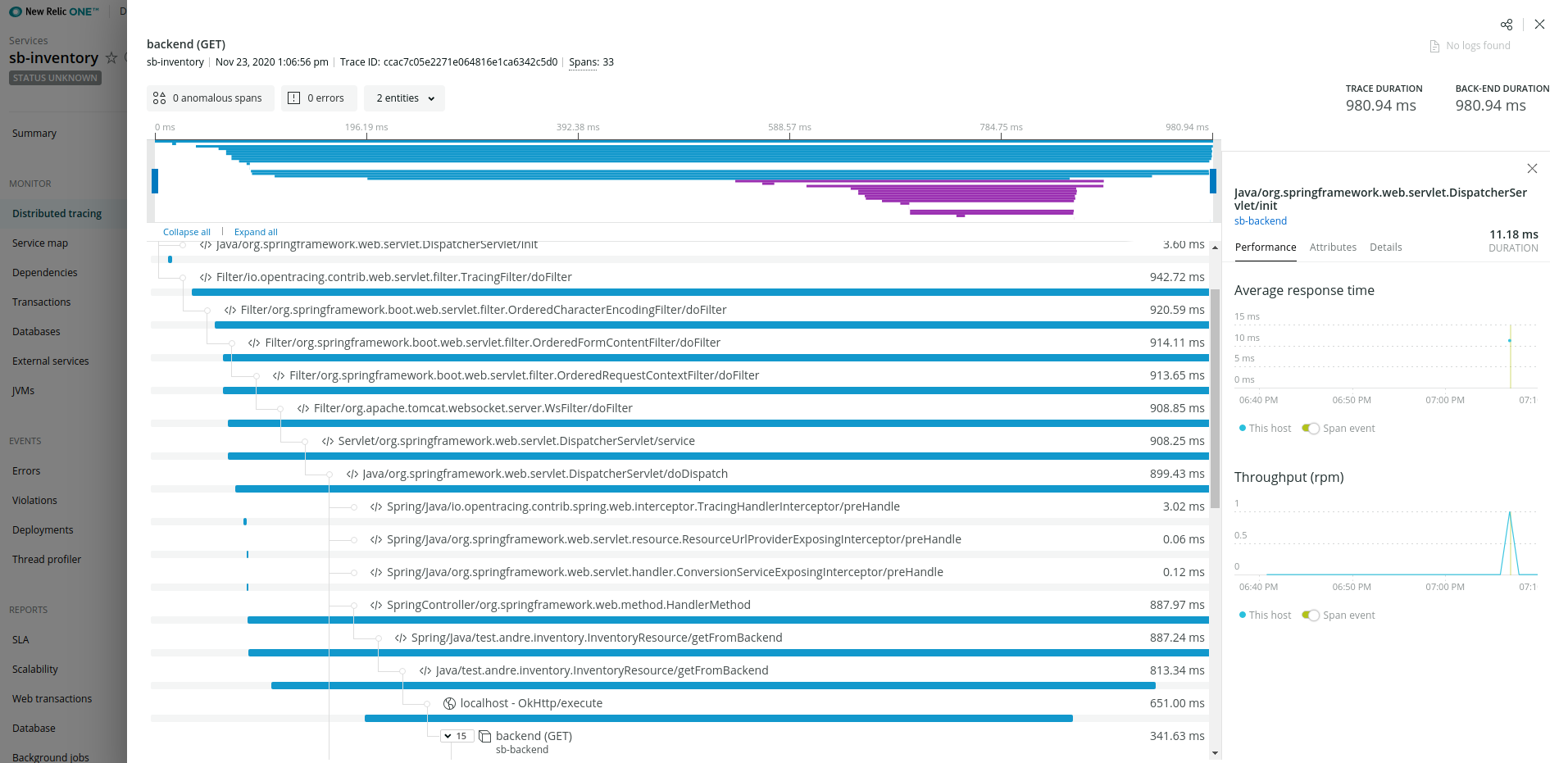Click the scroll down arrow of span list
This screenshot has height=763, width=1568.
1215,753
